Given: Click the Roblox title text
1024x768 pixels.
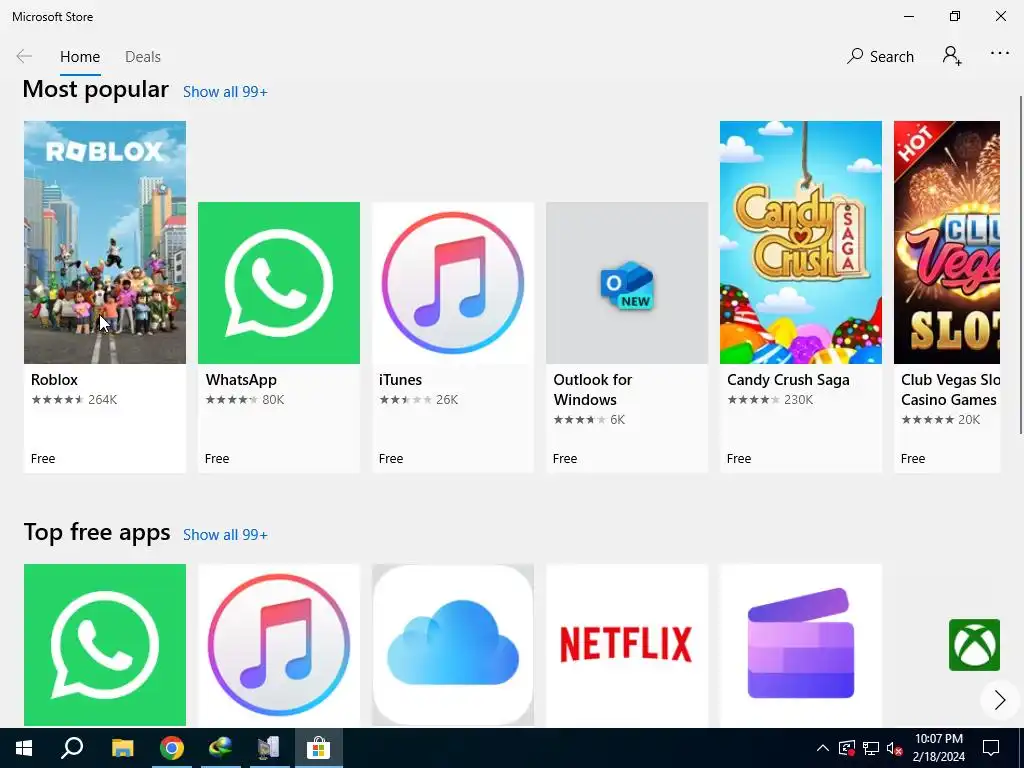Looking at the screenshot, I should (x=54, y=380).
